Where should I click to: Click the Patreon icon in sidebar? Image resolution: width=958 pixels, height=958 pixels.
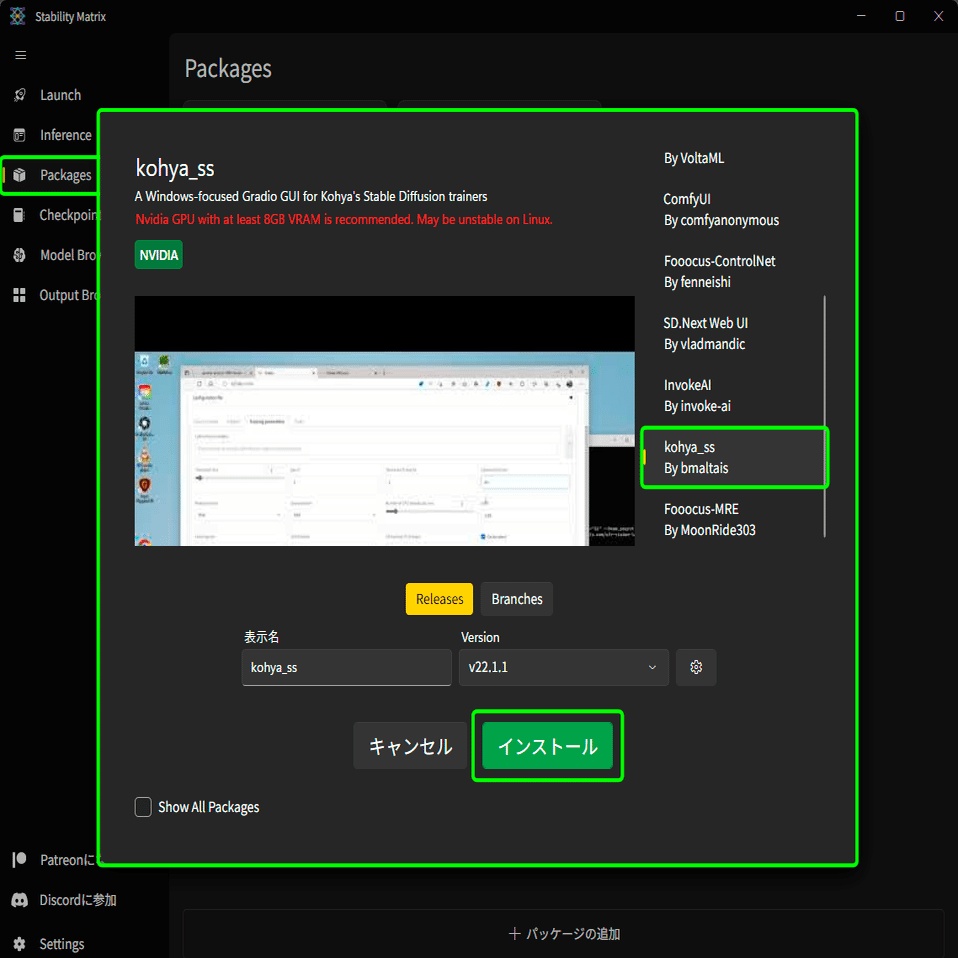[x=20, y=860]
